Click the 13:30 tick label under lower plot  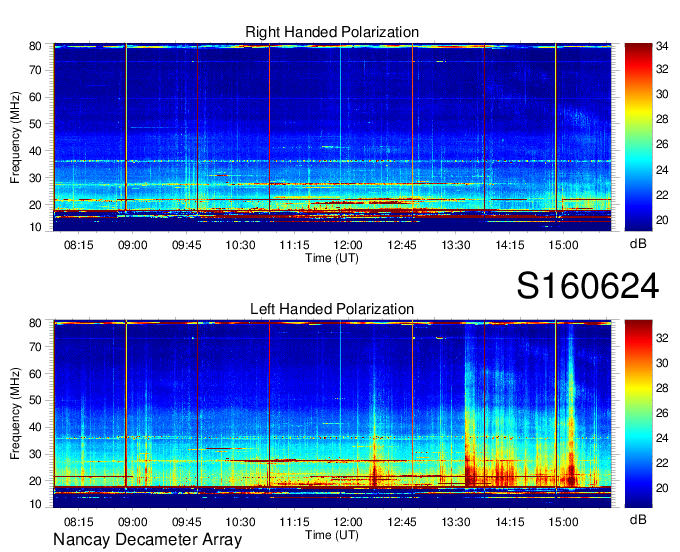[455, 522]
